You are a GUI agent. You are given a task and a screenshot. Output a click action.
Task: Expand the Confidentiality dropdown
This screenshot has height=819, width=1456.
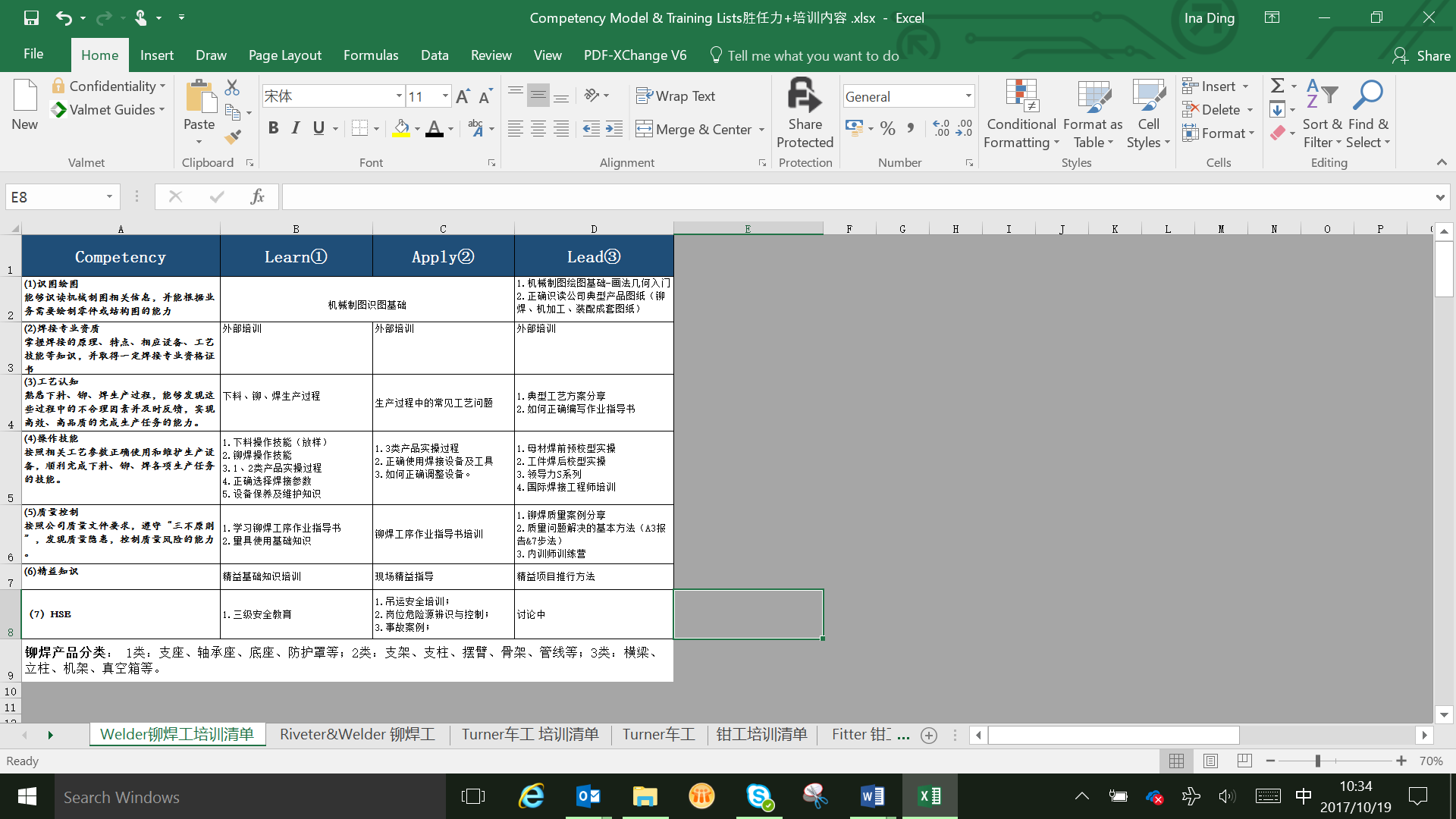[108, 86]
